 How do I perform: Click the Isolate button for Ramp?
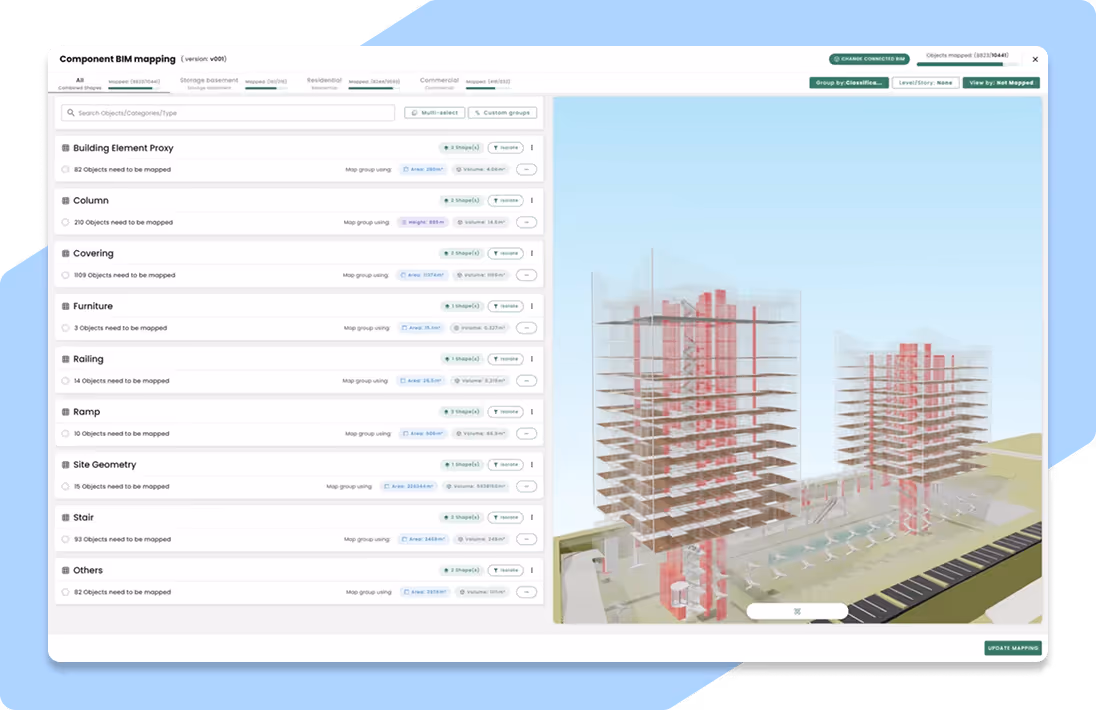coord(505,411)
